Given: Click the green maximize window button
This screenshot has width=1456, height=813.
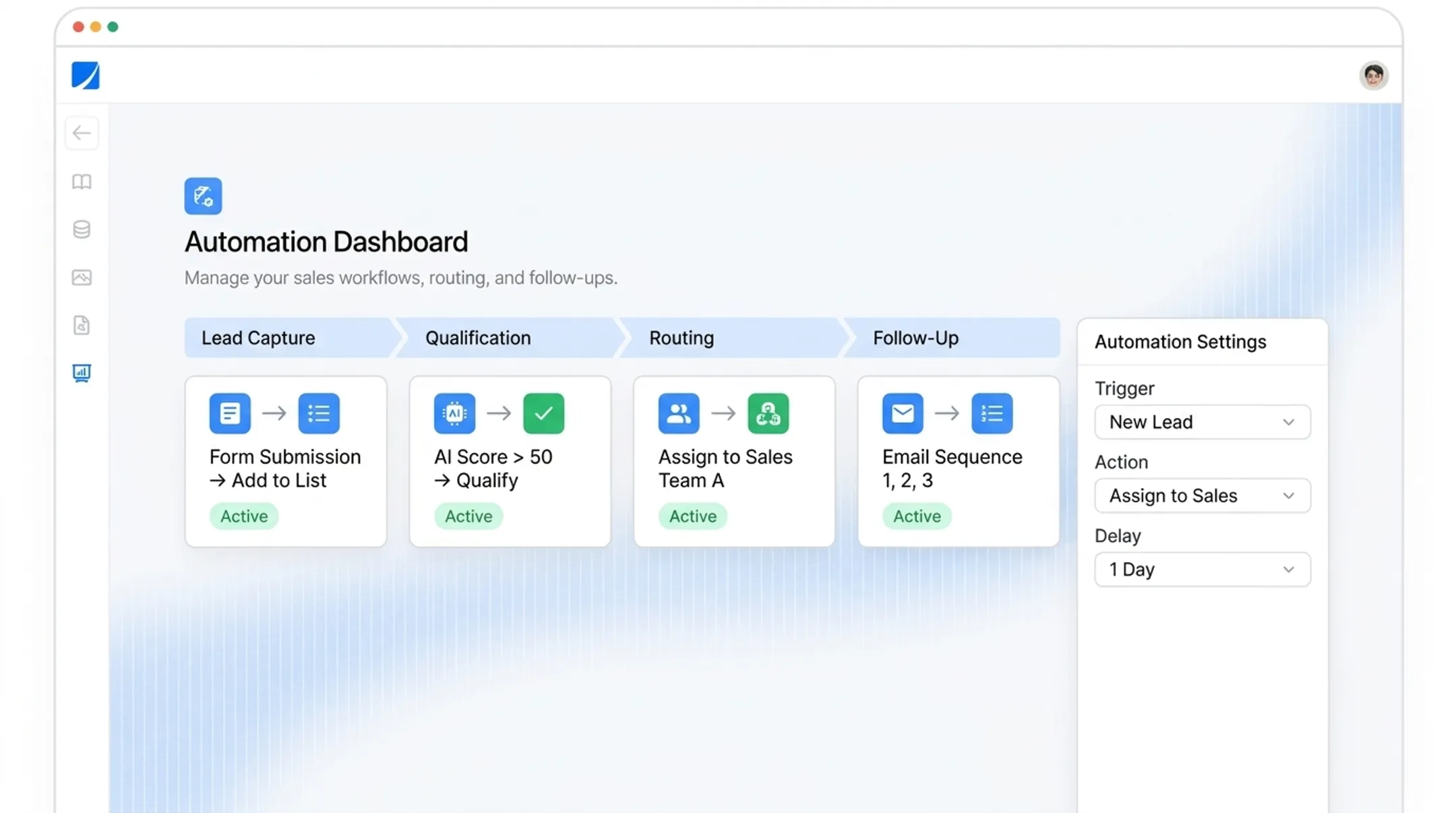Looking at the screenshot, I should [x=113, y=27].
